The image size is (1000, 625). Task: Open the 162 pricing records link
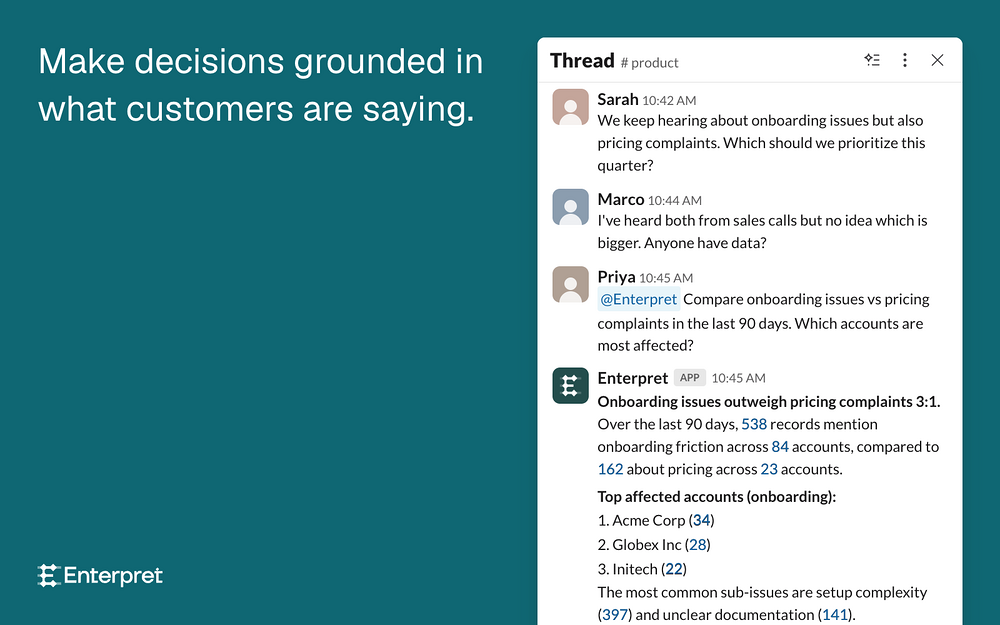[x=610, y=469]
